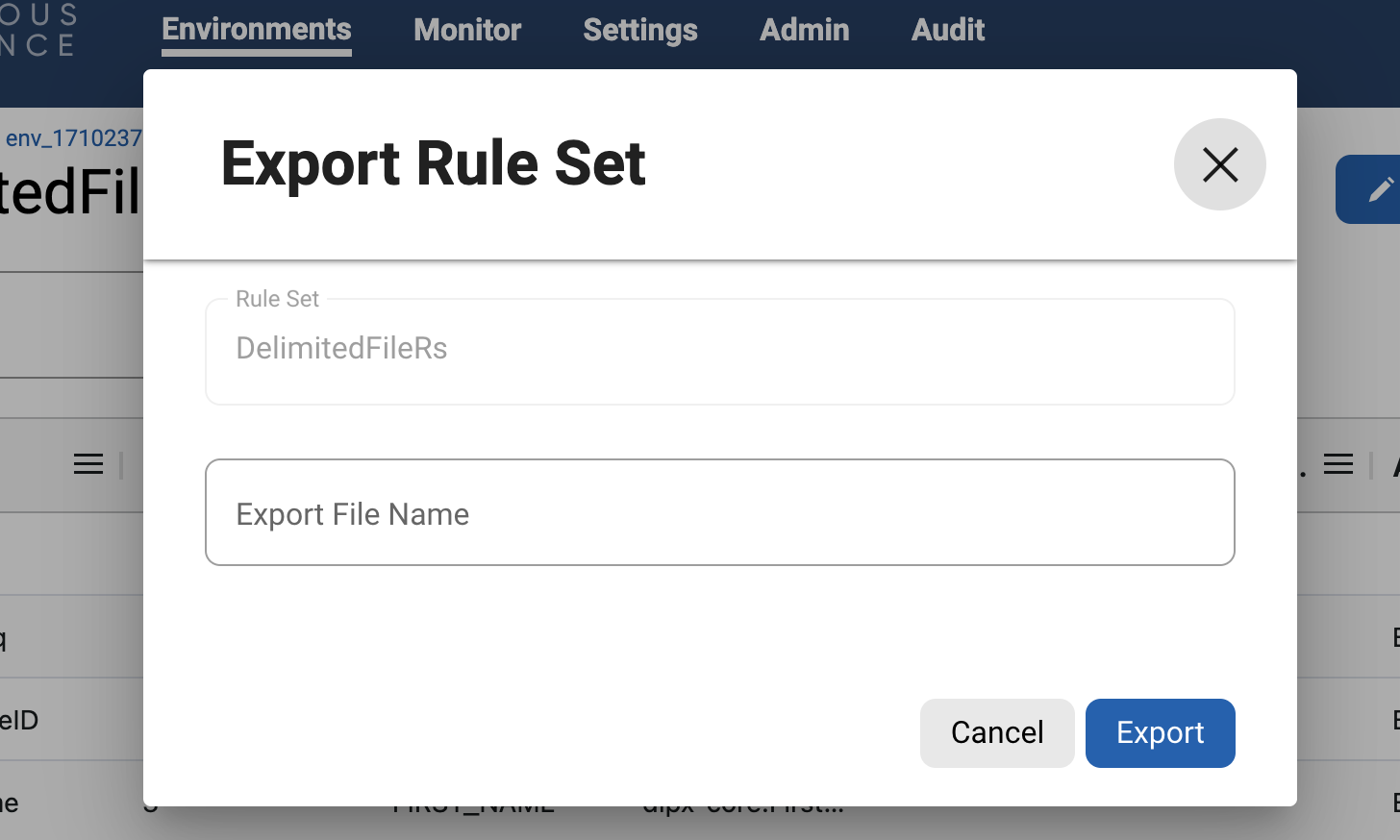Dismiss the dialog via the X icon

(1219, 164)
